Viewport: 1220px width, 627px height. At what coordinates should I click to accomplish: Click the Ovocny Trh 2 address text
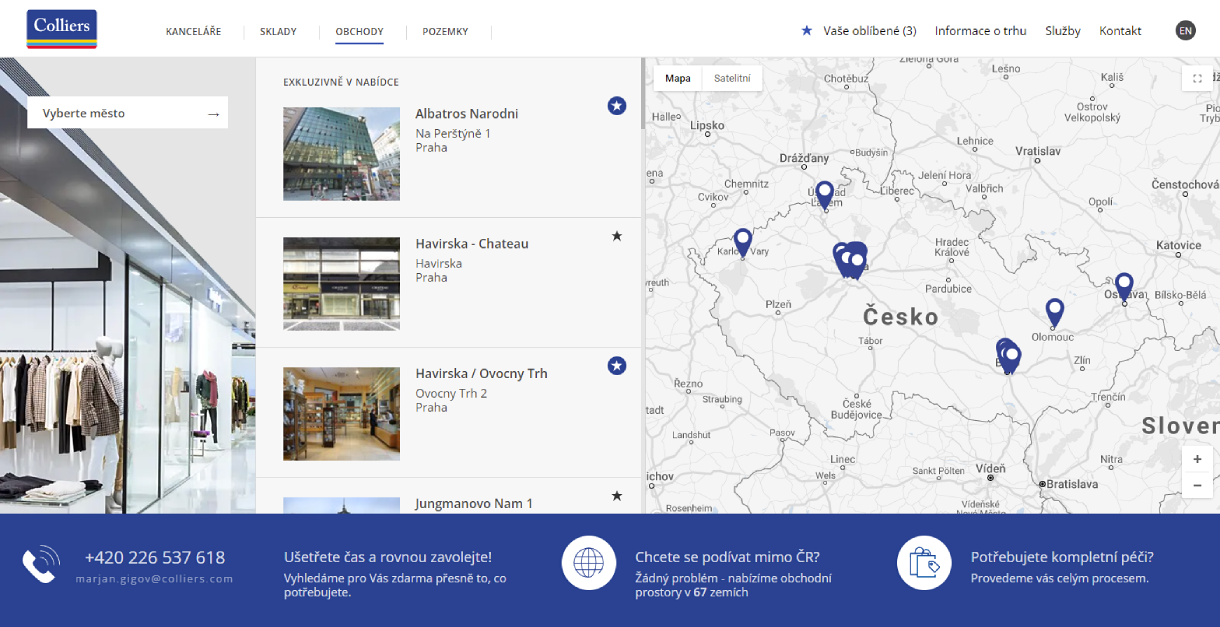click(451, 394)
